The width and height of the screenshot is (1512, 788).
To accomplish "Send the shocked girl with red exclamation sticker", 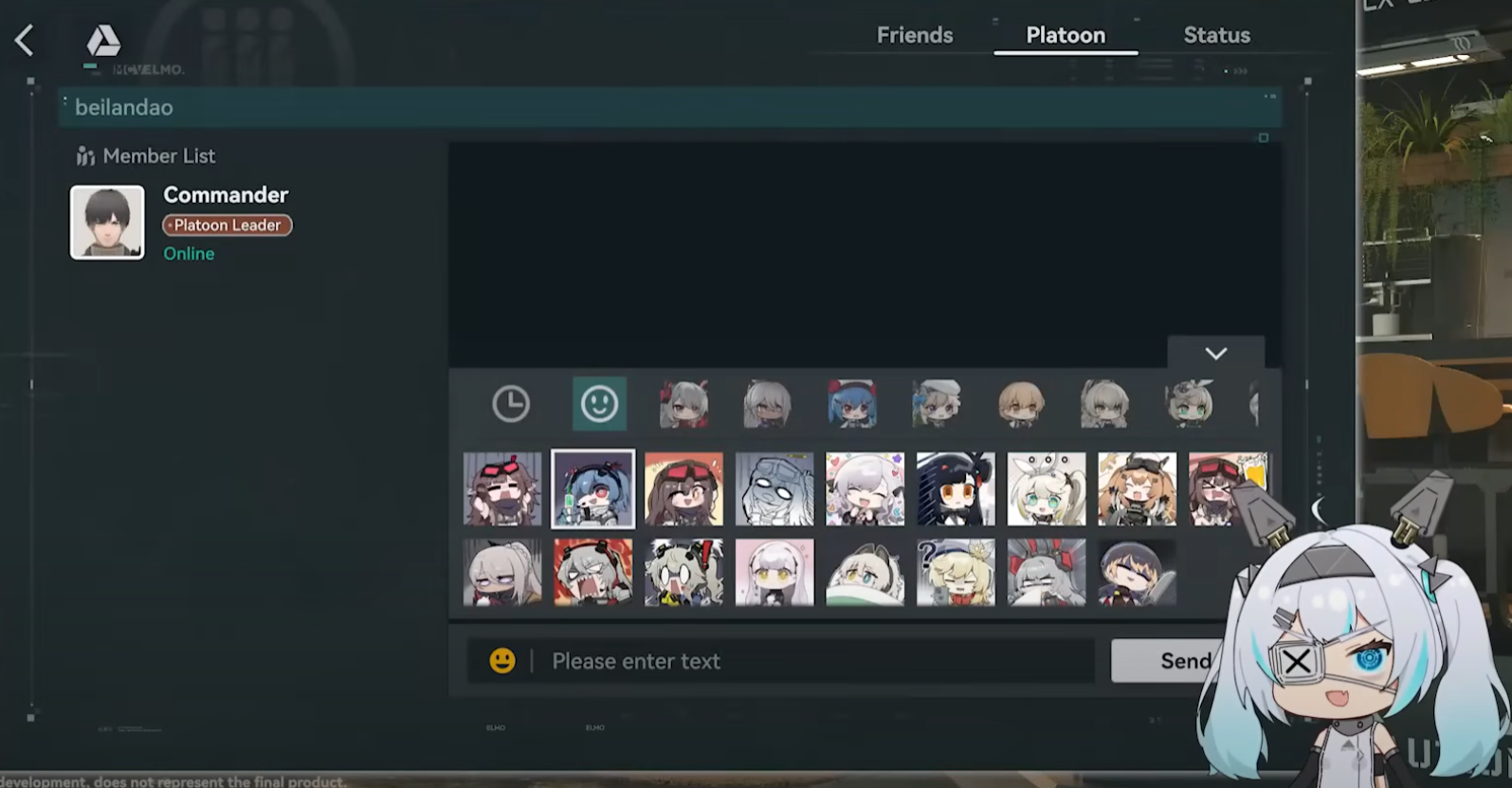I will coord(683,573).
